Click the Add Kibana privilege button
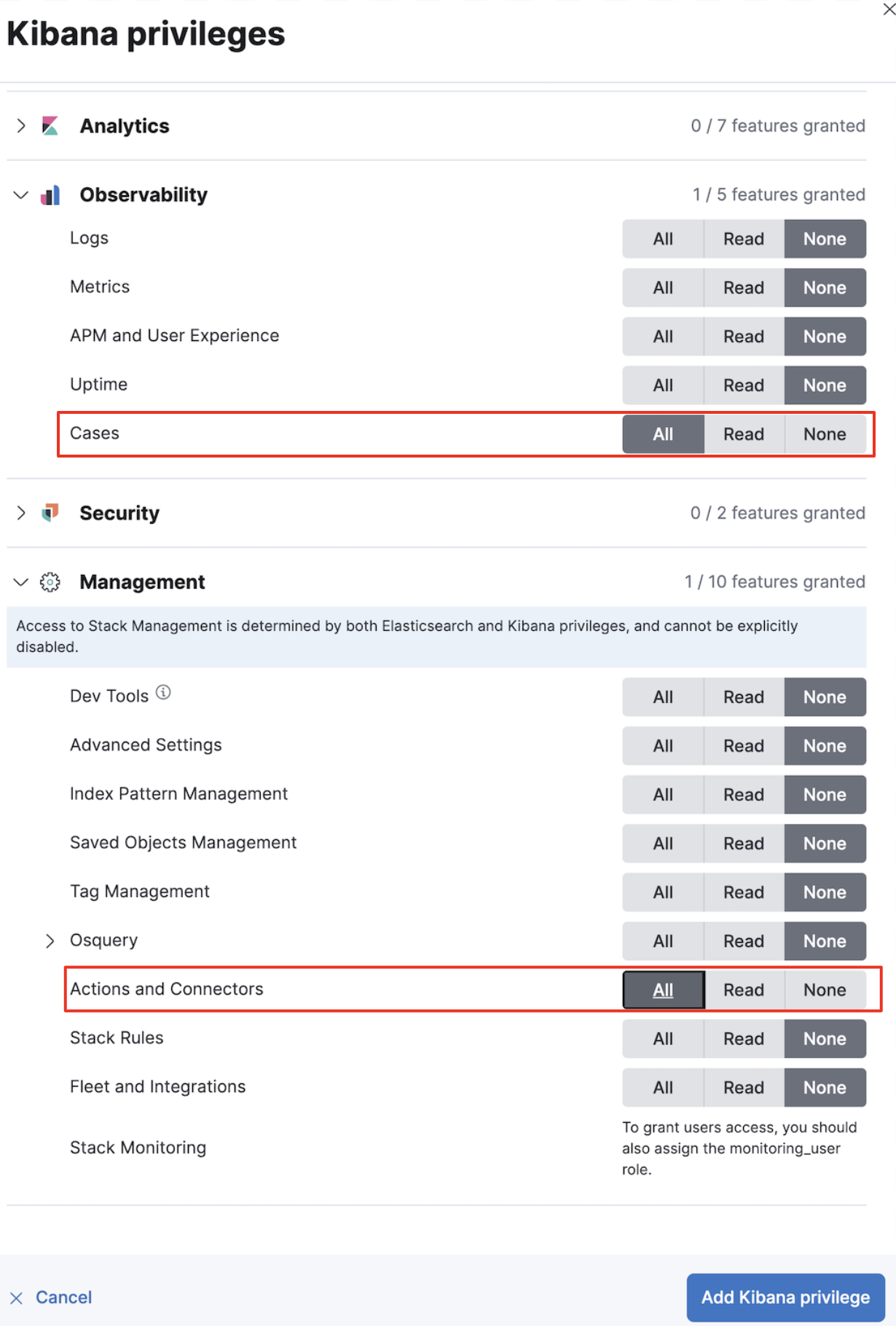The image size is (896, 1326). pyautogui.click(x=785, y=1298)
